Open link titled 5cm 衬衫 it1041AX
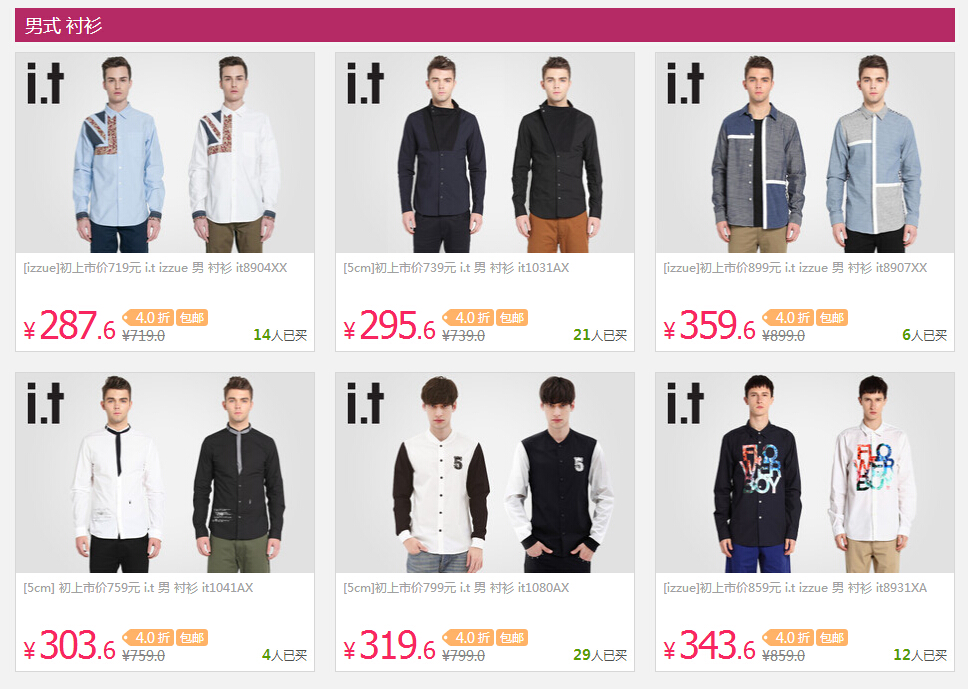968x689 pixels. [138, 588]
